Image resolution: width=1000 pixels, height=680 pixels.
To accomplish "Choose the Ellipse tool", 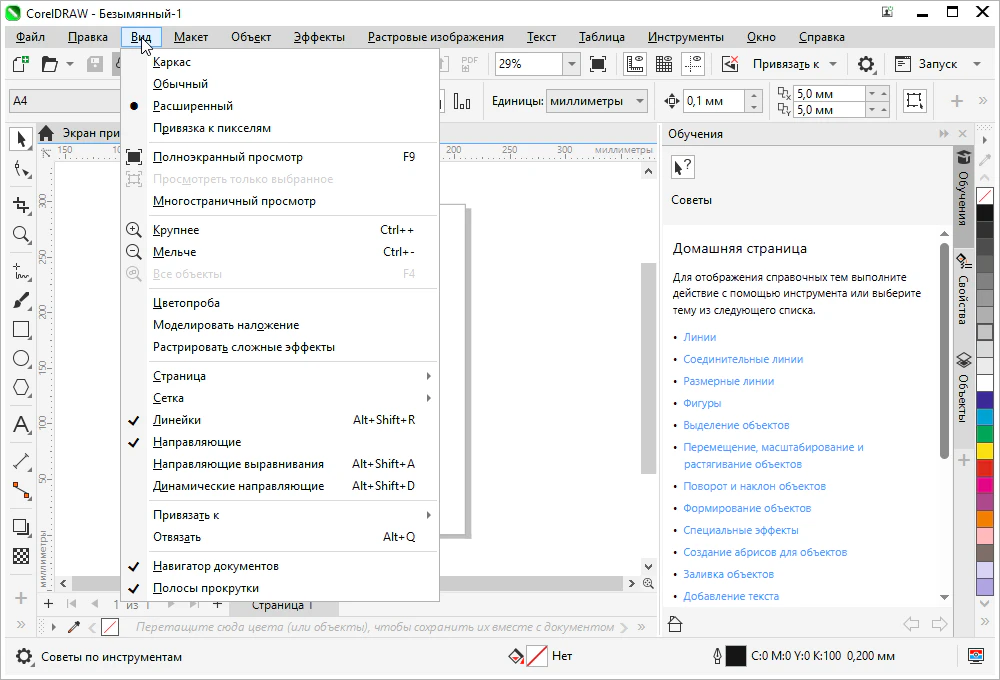I will click(x=20, y=358).
